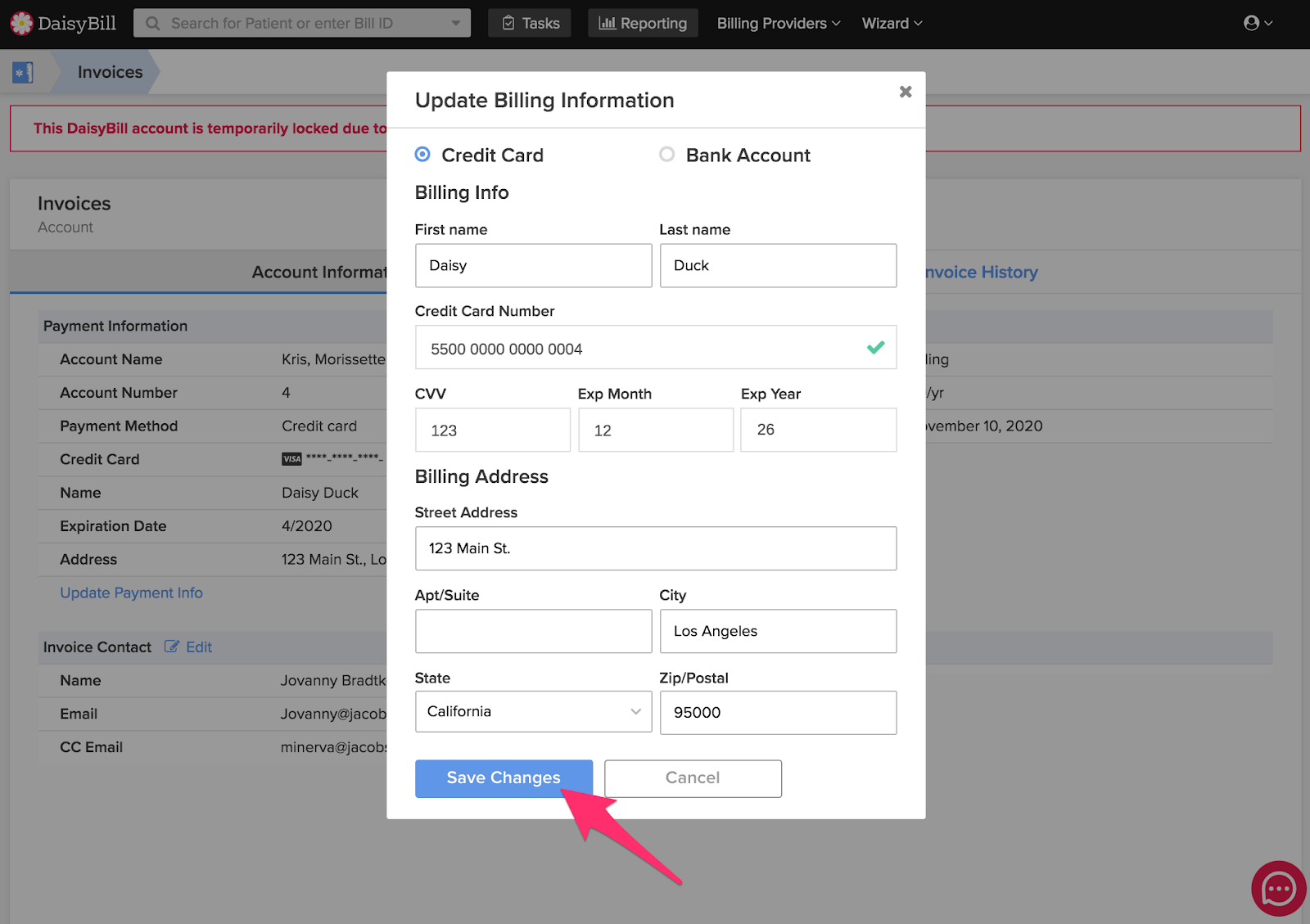Click into the Credit Card Number field
This screenshot has width=1310, height=924.
(655, 348)
